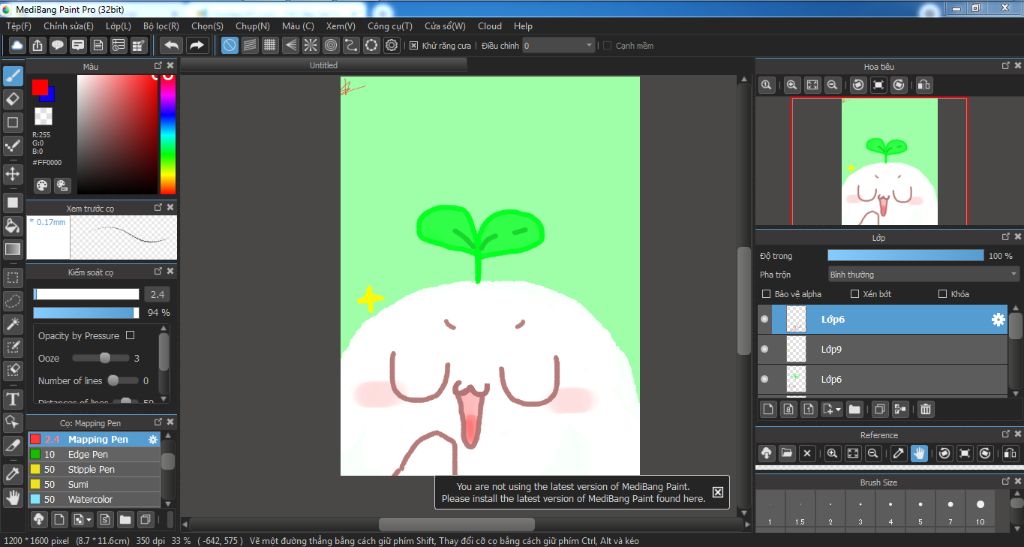Open the Pha trộn blend mode dropdown
The width and height of the screenshot is (1024, 547).
click(922, 274)
